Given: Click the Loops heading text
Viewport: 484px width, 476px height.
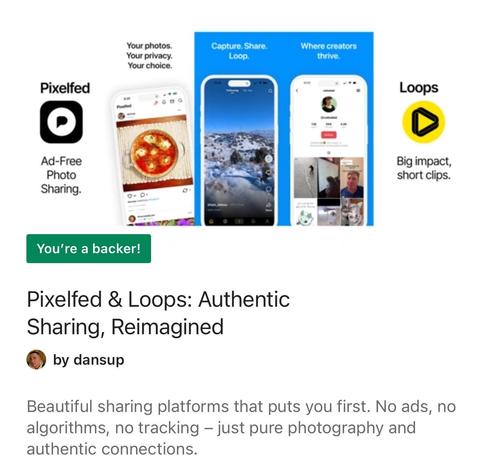Looking at the screenshot, I should click(419, 88).
